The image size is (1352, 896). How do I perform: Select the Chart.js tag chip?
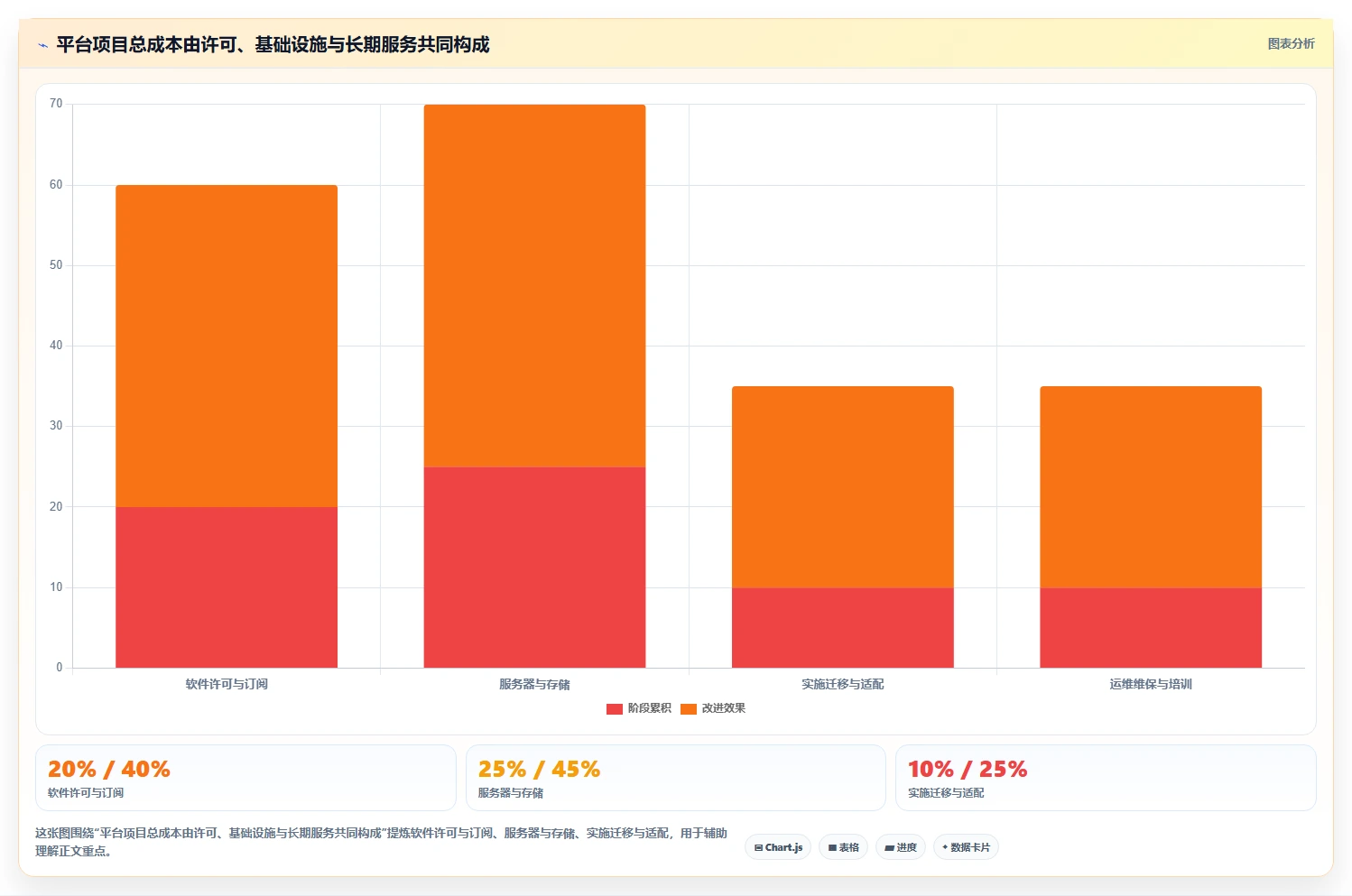click(778, 847)
